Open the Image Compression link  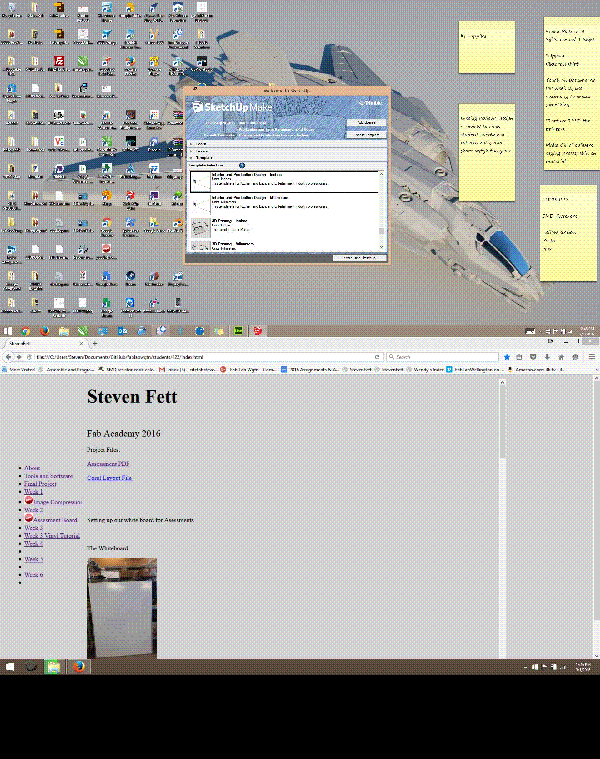58,502
